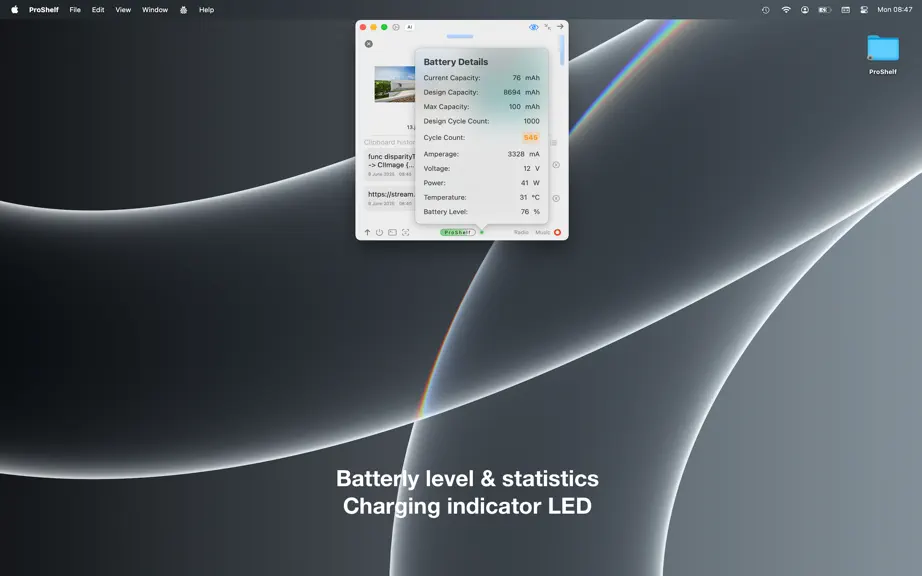
Task: Open the Window menu
Action: 155,9
